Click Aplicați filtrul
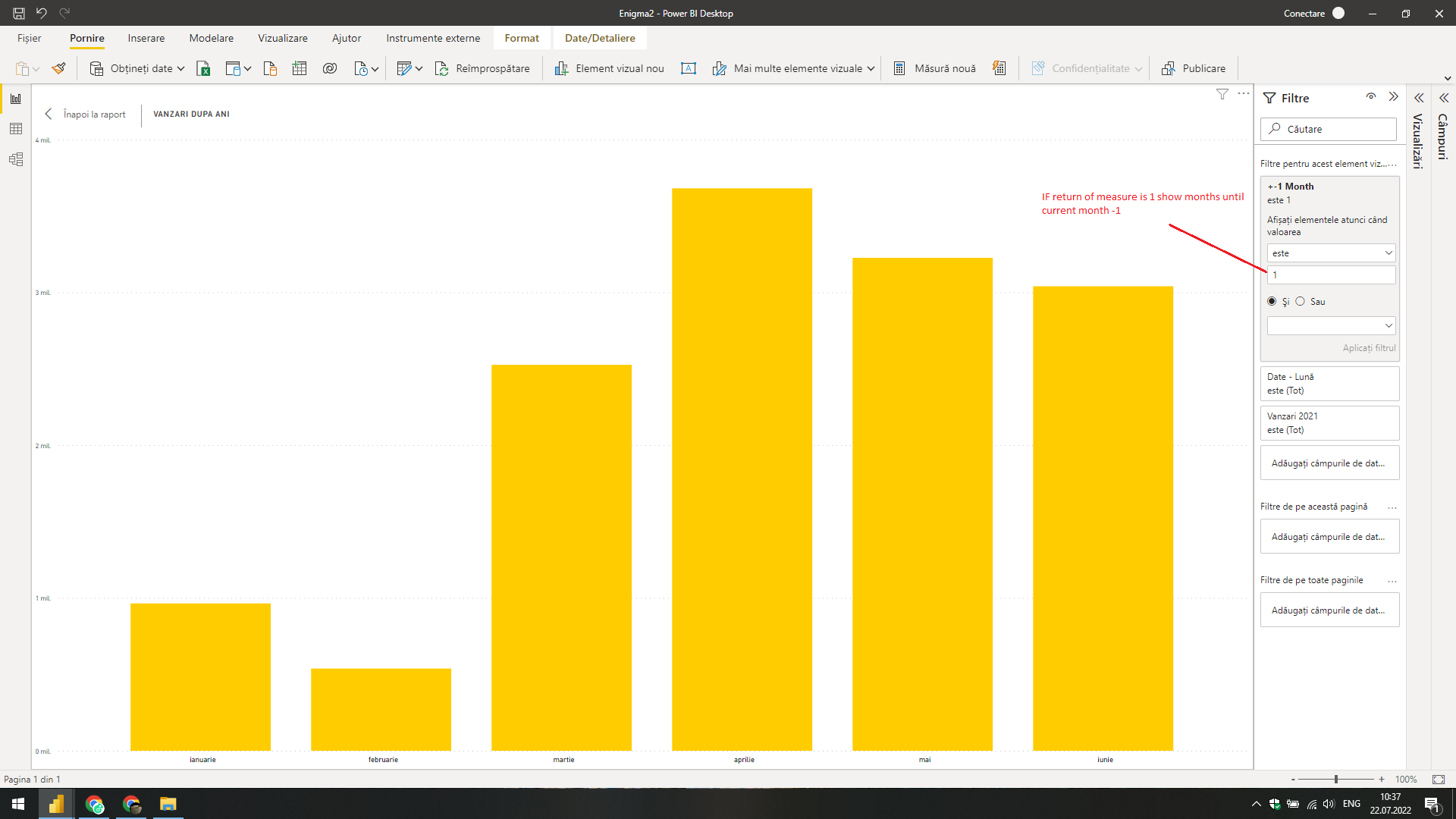The image size is (1456, 819). 1369,348
